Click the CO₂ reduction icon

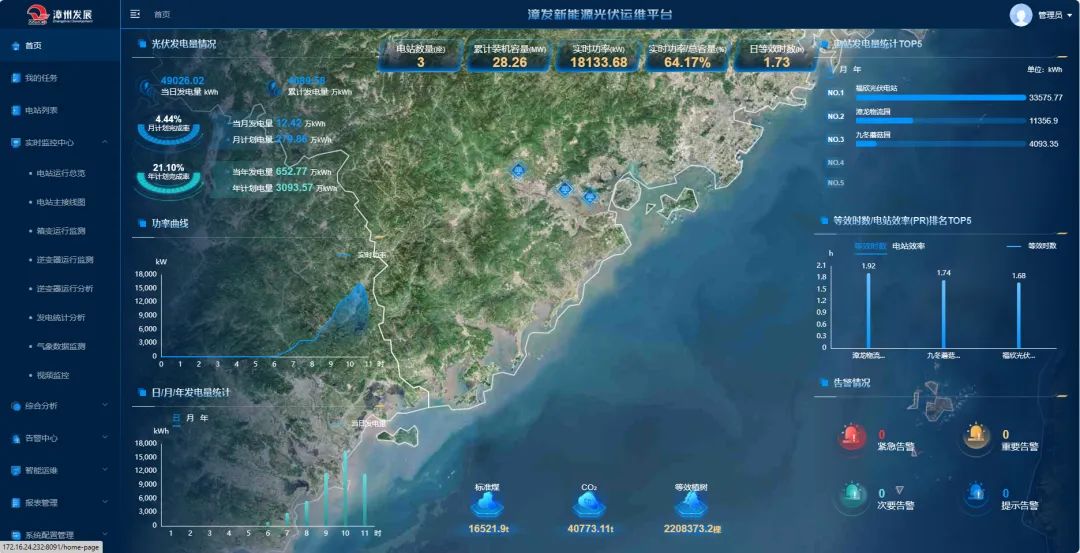click(589, 507)
